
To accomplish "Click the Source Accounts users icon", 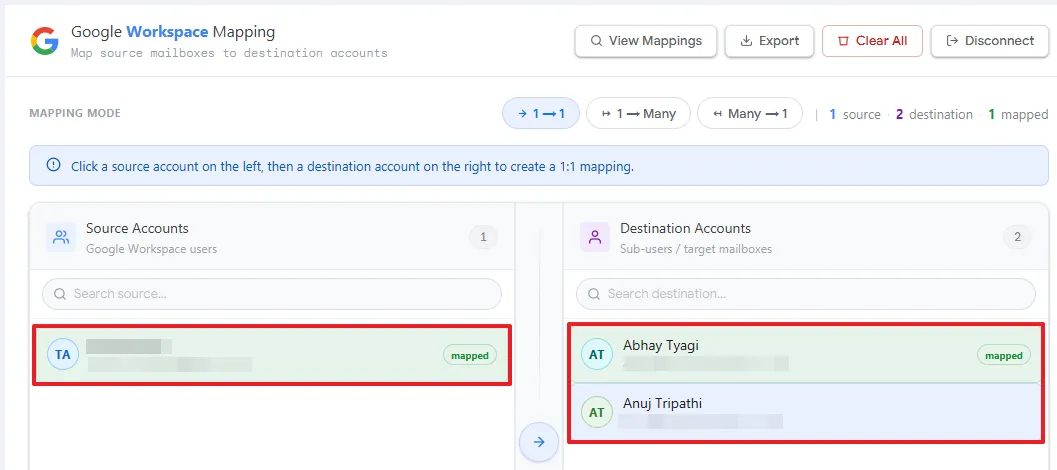I will pos(61,237).
